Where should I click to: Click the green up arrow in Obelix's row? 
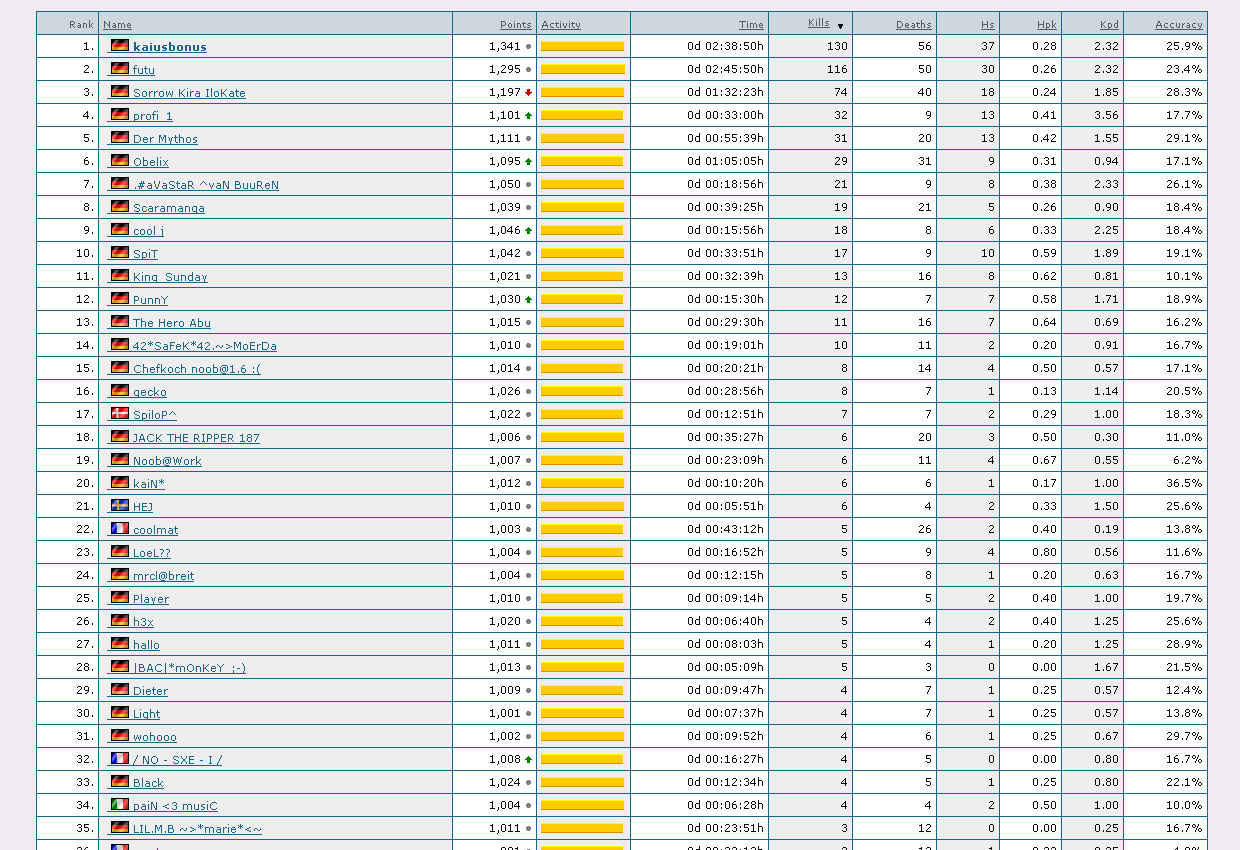click(x=528, y=162)
